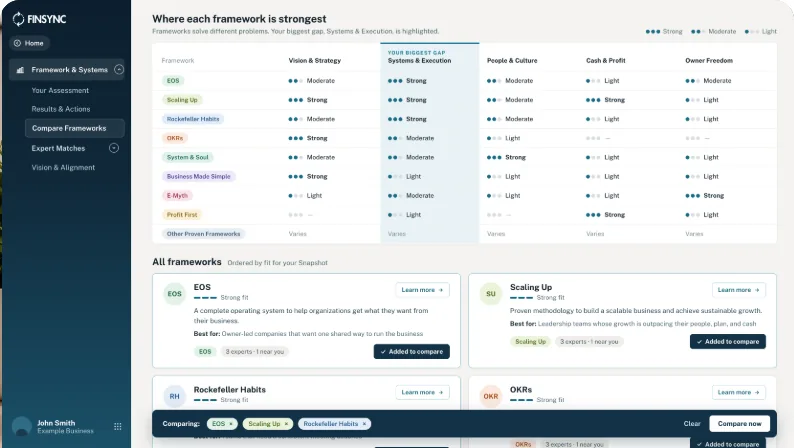Click the EOS tag on the EOS card
This screenshot has width=794, height=448.
pyautogui.click(x=205, y=352)
